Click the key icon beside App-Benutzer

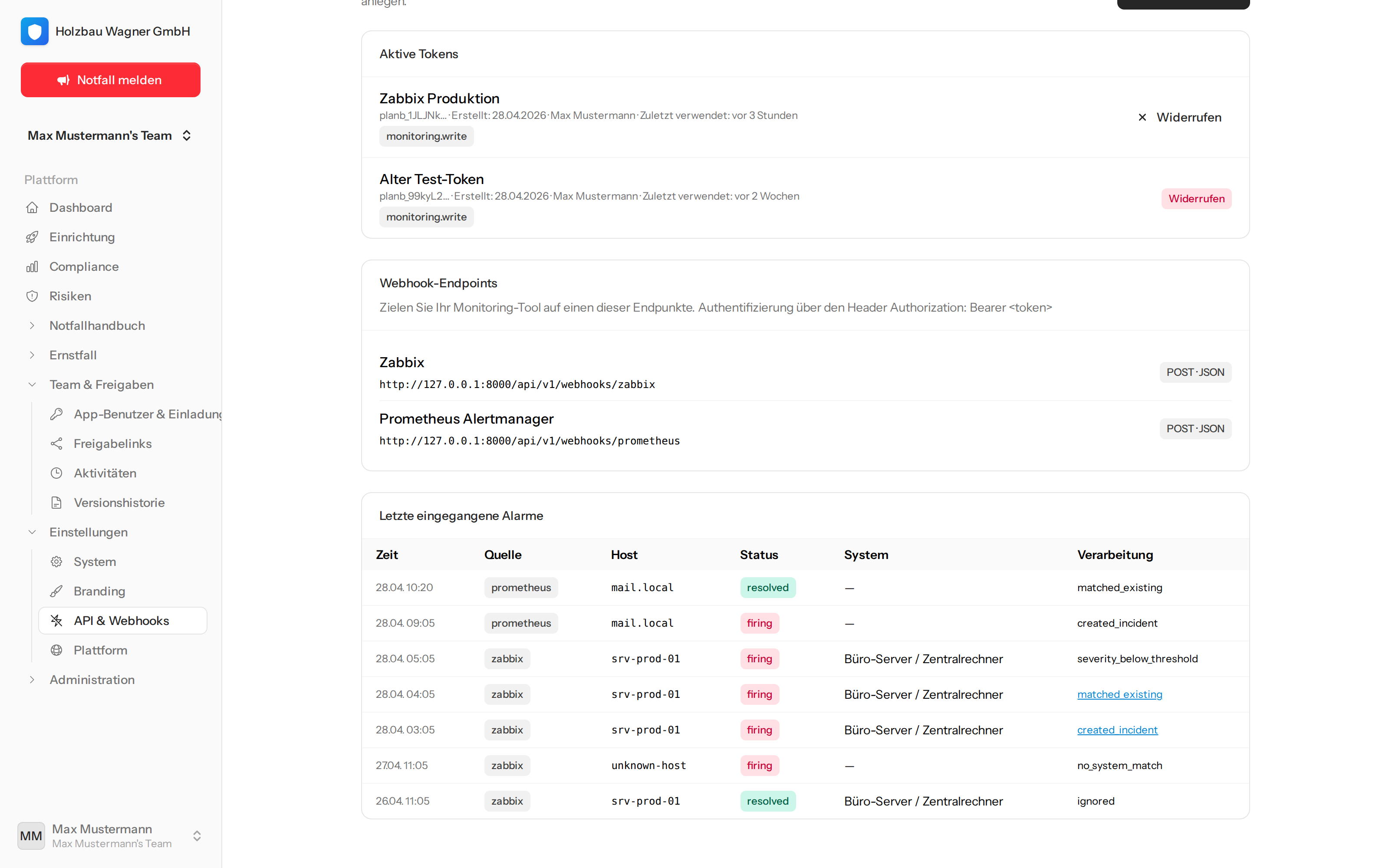pos(56,414)
